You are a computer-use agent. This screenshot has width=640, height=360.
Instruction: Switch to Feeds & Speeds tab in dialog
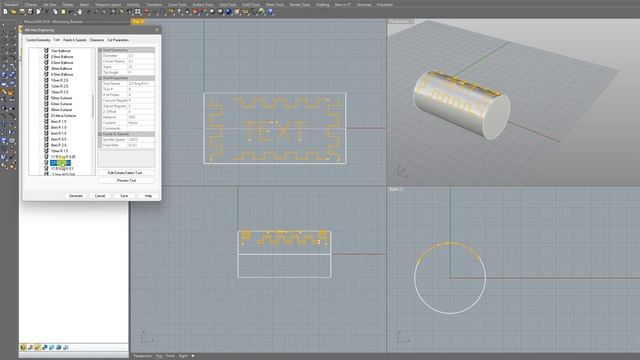click(x=75, y=40)
